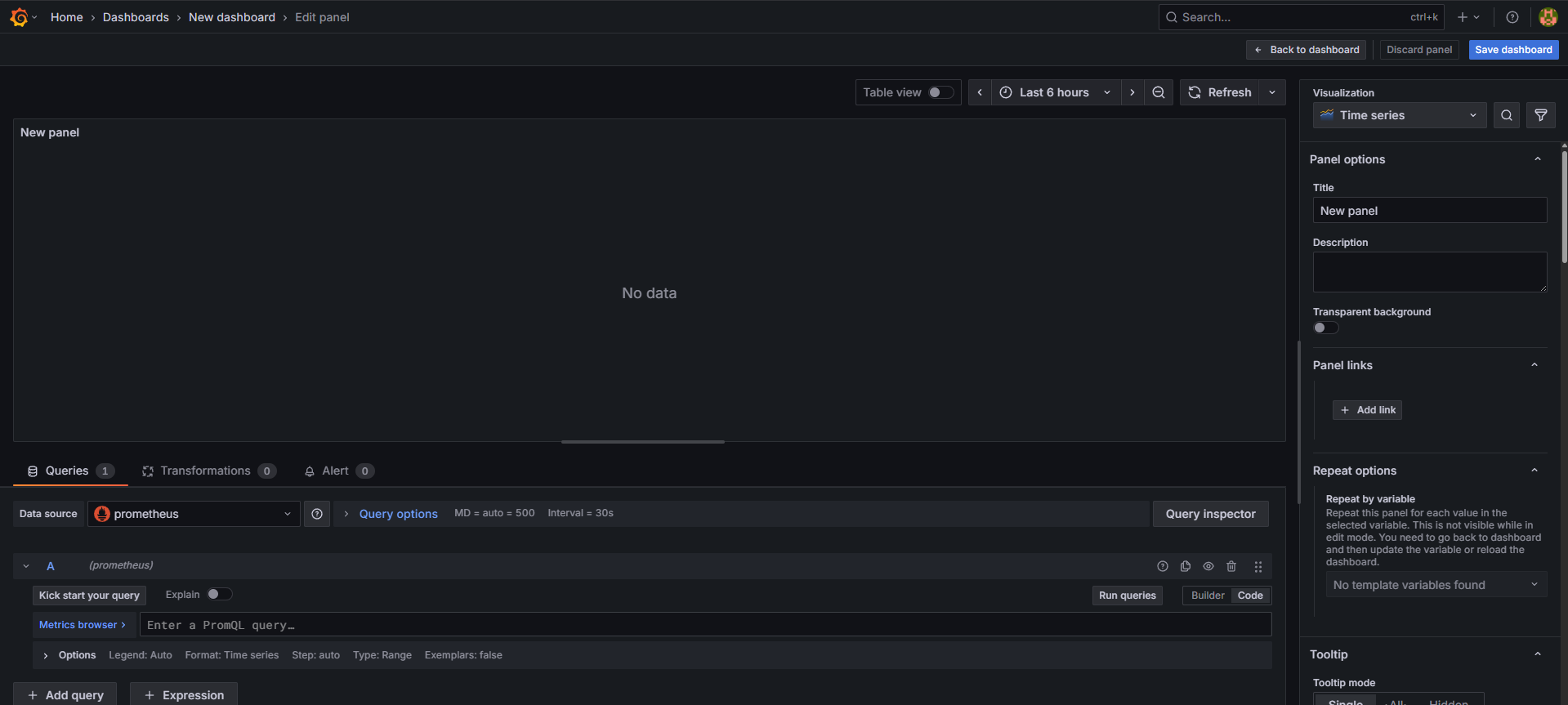Turn on Transparent background switch
Screen dimensions: 1568x705
point(1325,328)
